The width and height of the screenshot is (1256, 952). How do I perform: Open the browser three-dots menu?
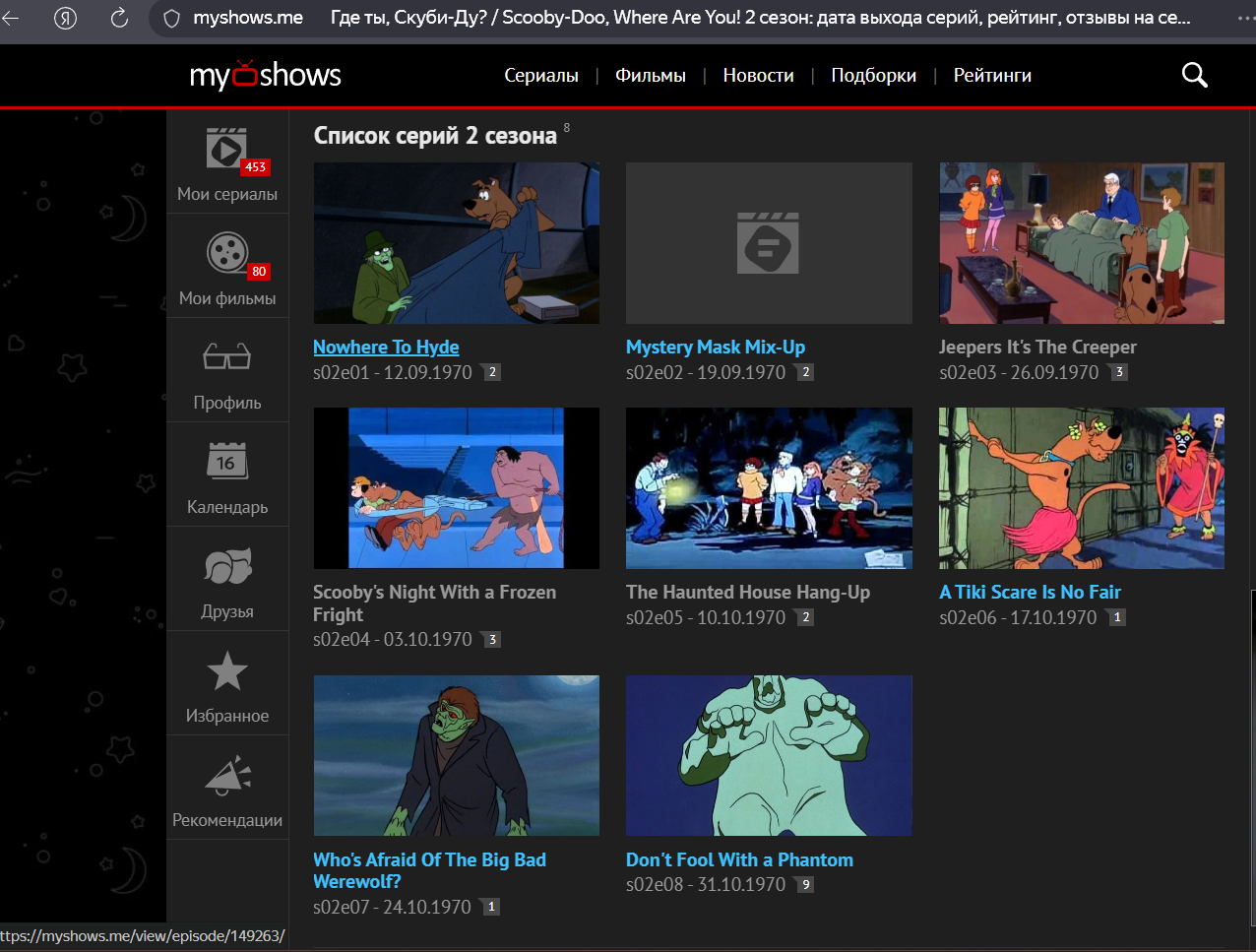pyautogui.click(x=1246, y=18)
